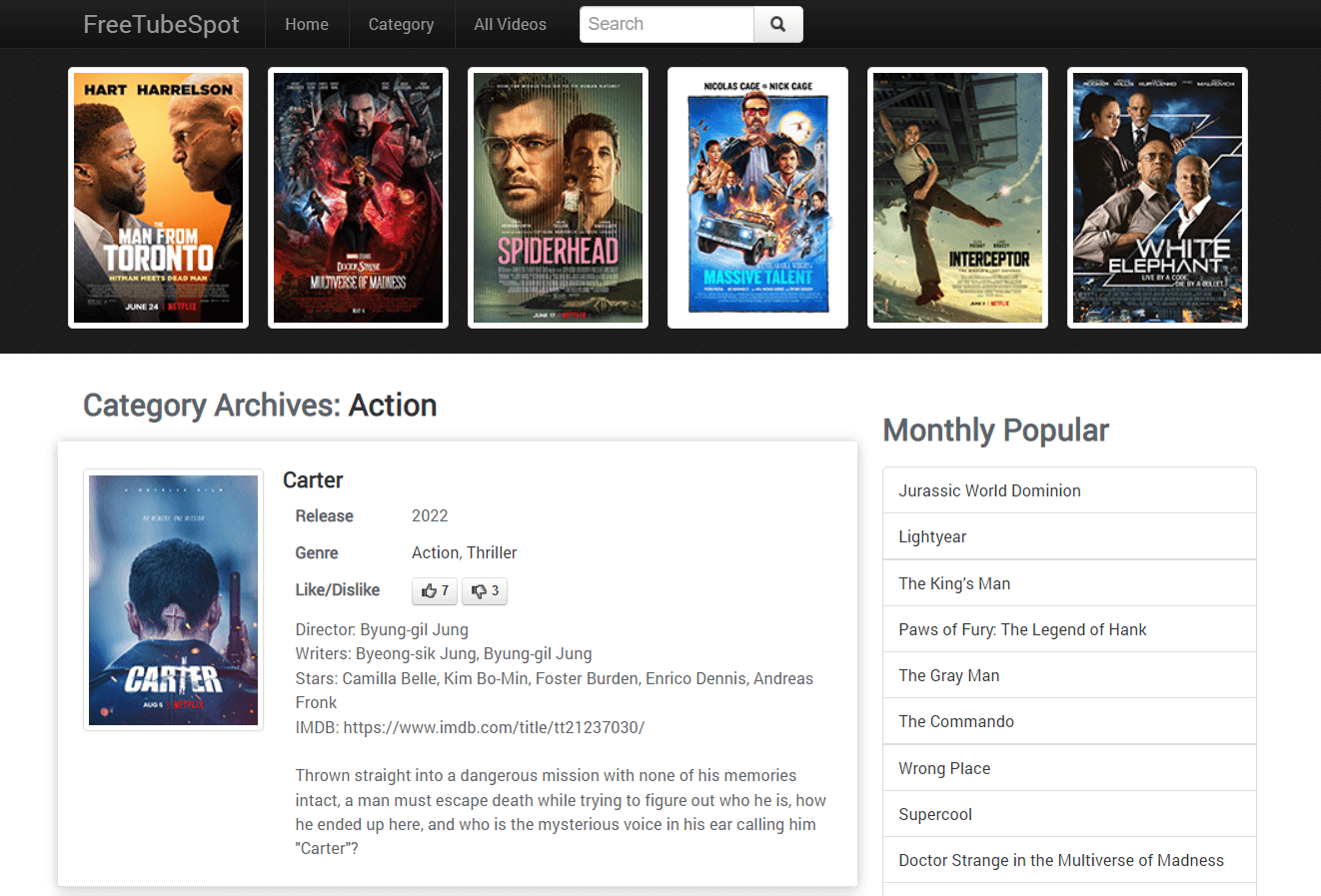Open the Doctor Strange Multiverse of Madness poster

(358, 198)
